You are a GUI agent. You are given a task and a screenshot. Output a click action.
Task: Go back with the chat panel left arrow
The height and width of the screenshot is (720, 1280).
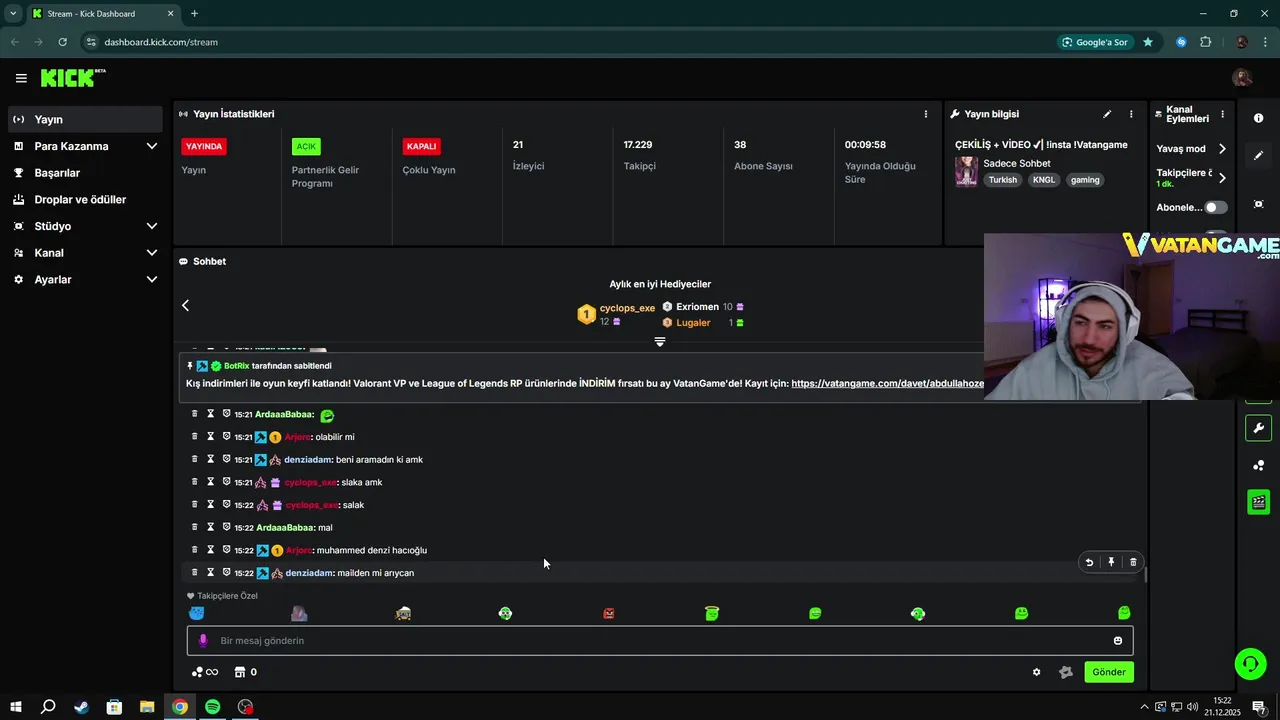tap(185, 305)
